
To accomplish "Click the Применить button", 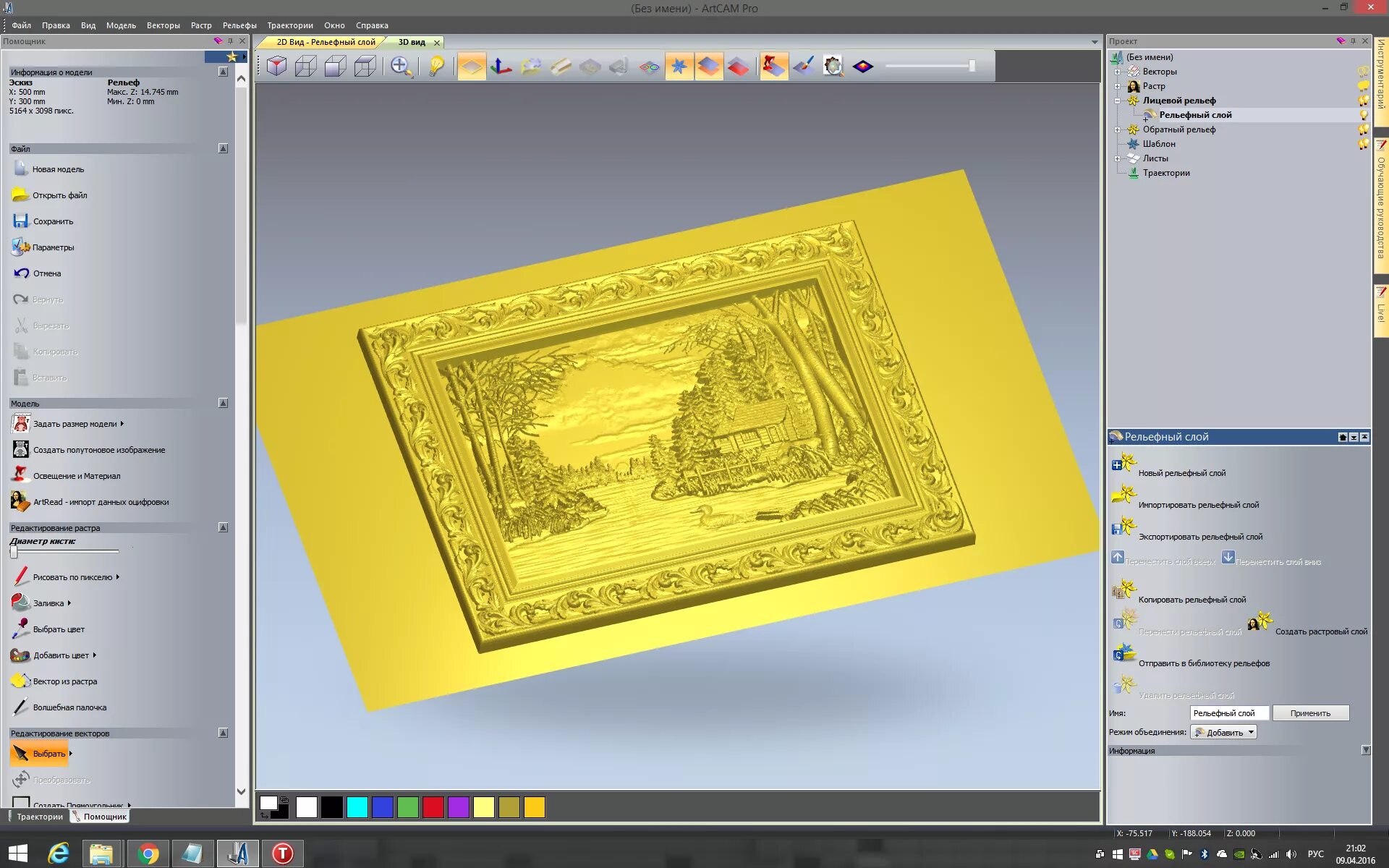I will pos(1310,713).
